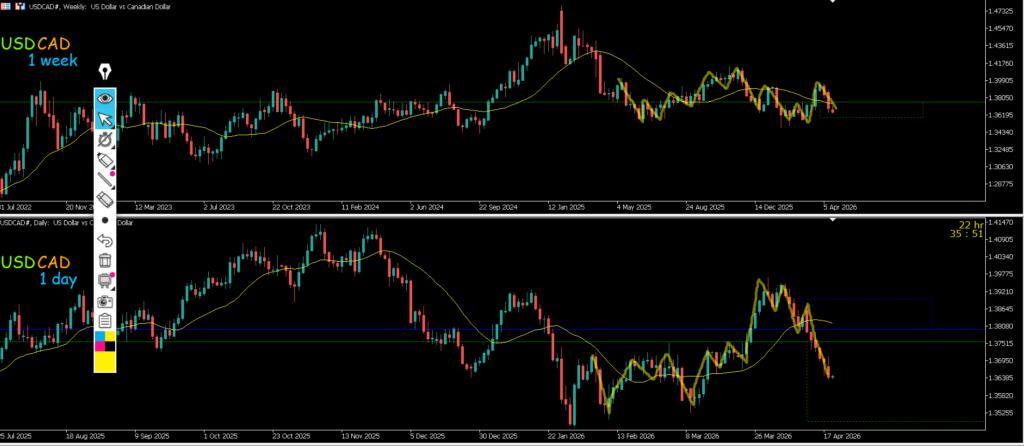This screenshot has height=446, width=1024.
Task: Click the 1.28775 price on the weekly scale
Action: click(1002, 183)
